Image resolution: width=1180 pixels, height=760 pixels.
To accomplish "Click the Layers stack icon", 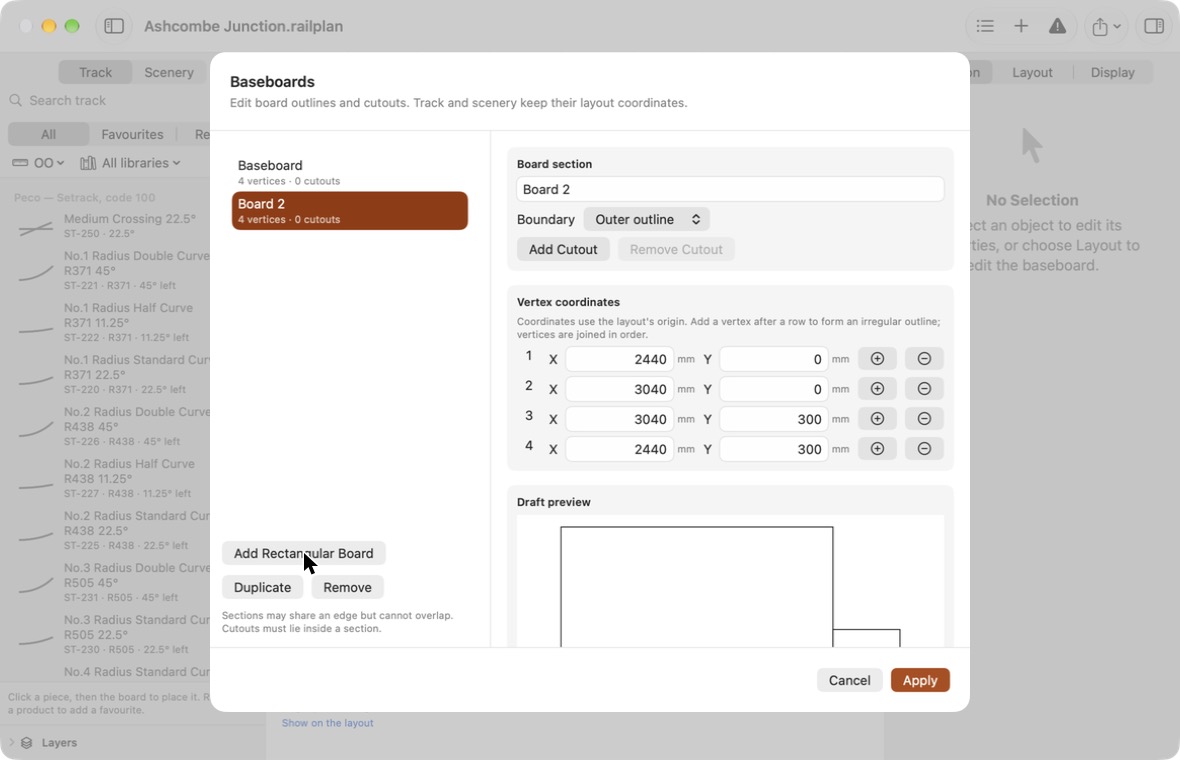I will tap(26, 743).
